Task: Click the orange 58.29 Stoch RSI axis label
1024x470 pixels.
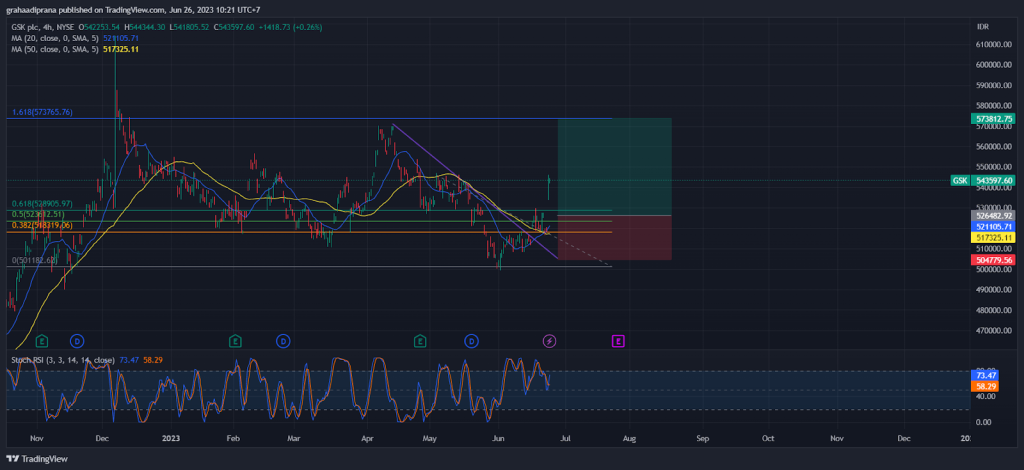Action: click(984, 386)
